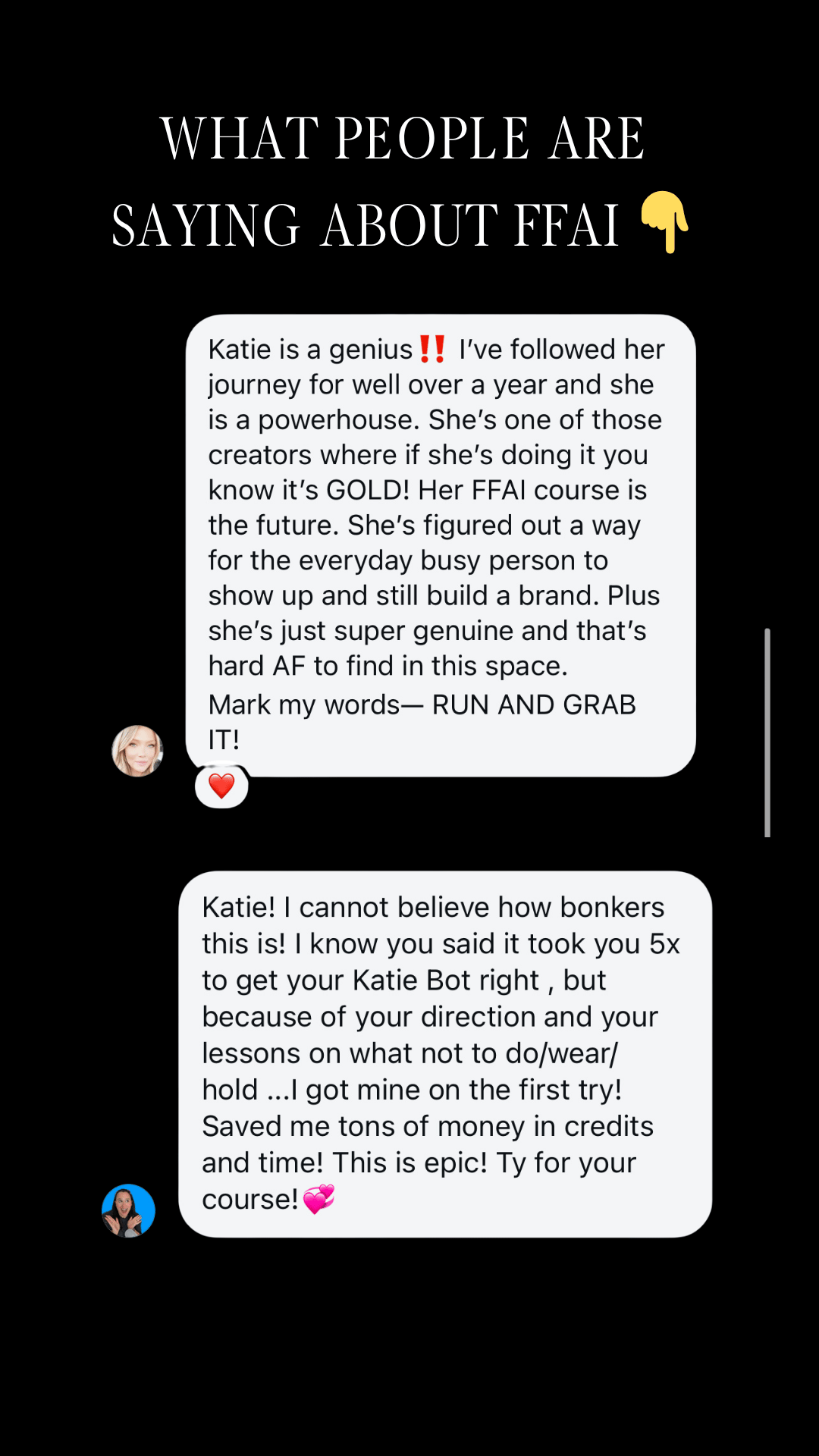Click the 'Katie Bot right' text line

446,980
